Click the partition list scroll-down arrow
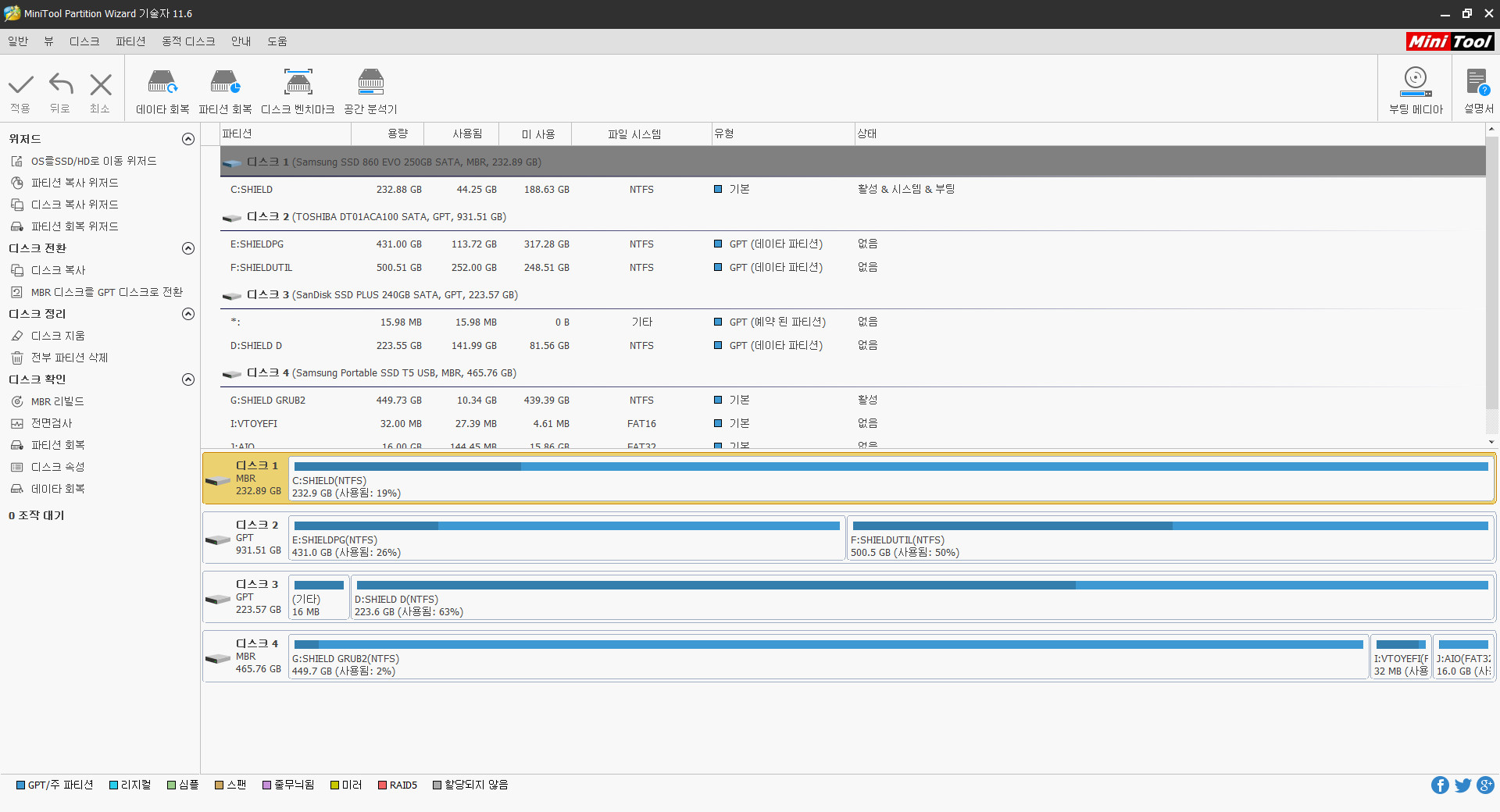The image size is (1500, 812). (x=1491, y=441)
